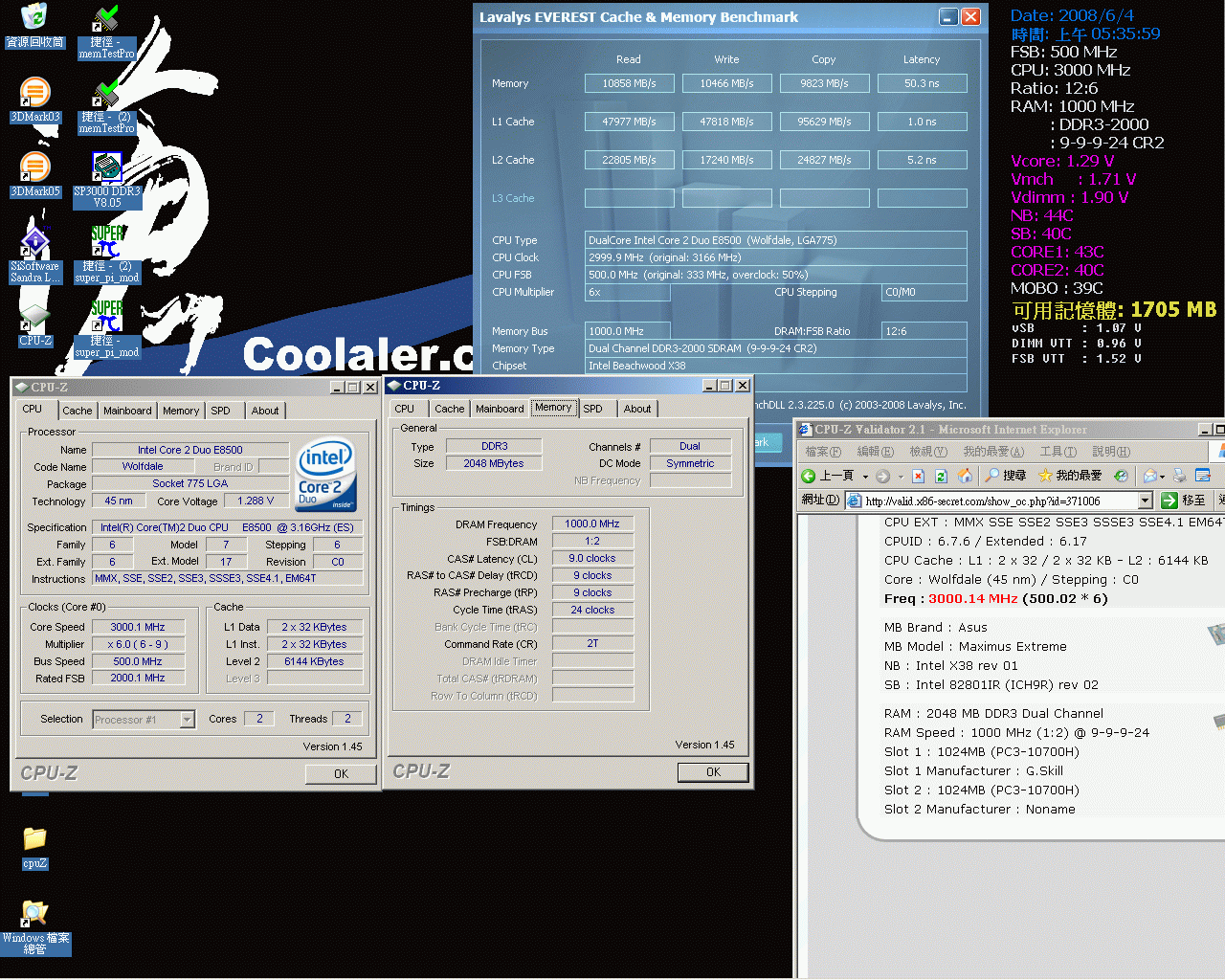Open the Help (說明) menu in IE
The height and width of the screenshot is (980, 1225).
1110,452
